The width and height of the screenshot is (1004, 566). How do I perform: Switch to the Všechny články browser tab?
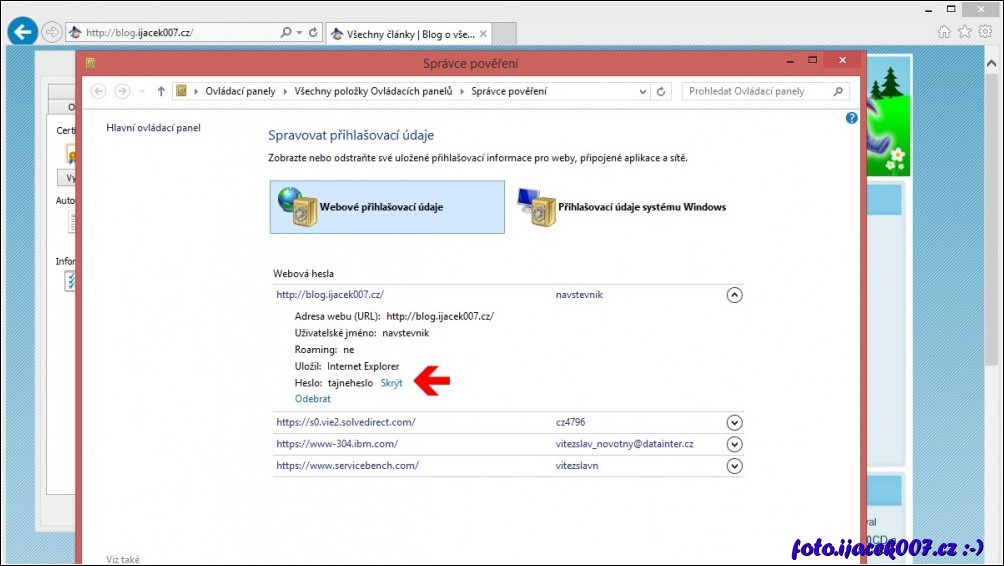(410, 33)
